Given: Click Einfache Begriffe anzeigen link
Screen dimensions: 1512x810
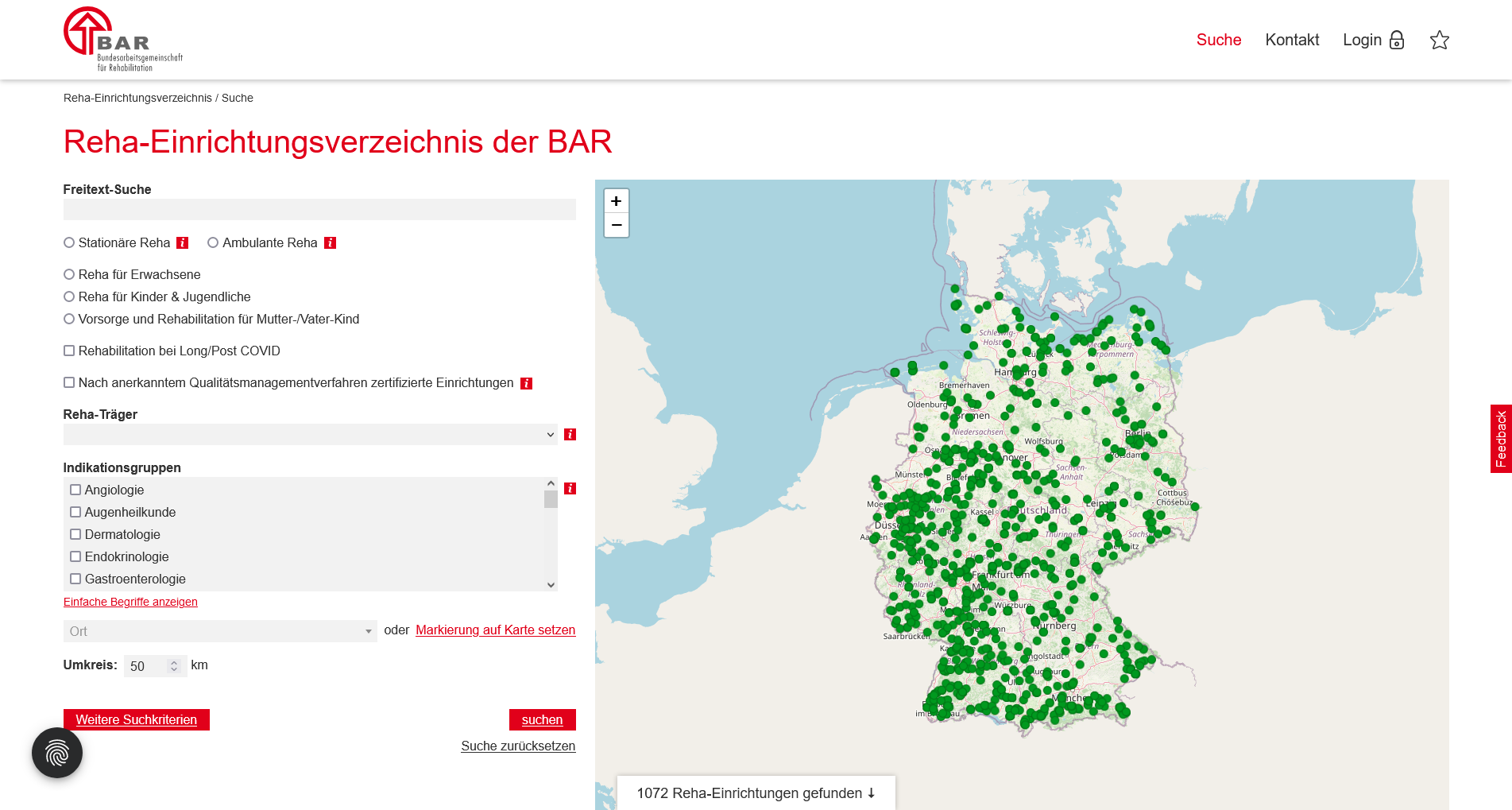Looking at the screenshot, I should point(130,602).
